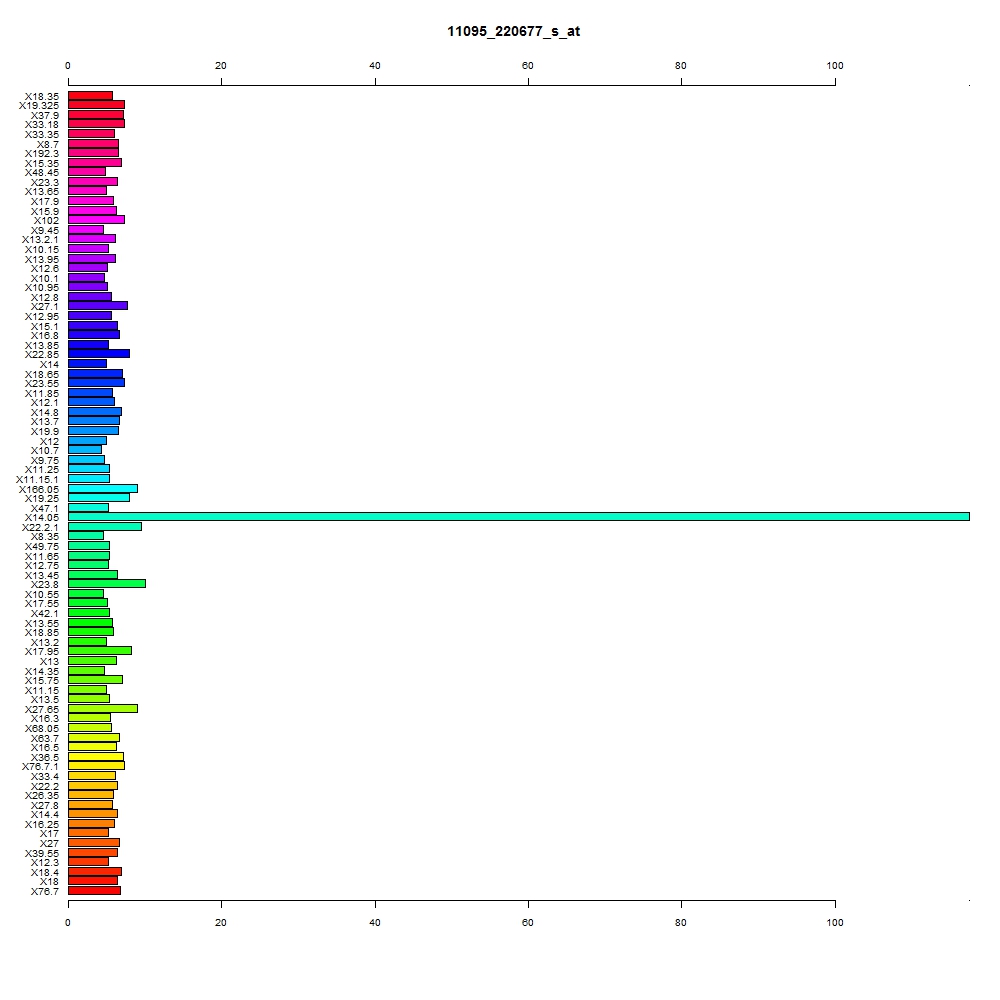This screenshot has width=1000, height=1000.
Task: Click the X17 label
Action: point(49,834)
